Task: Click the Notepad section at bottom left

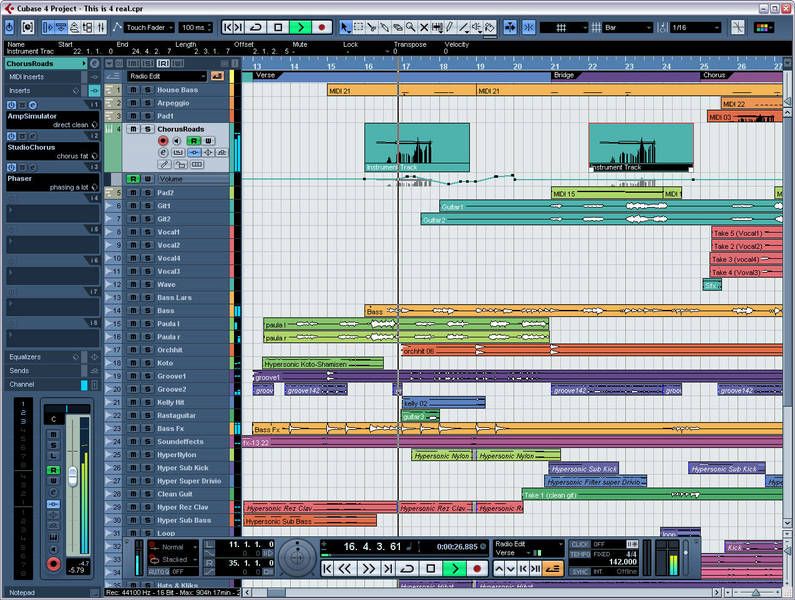Action: point(20,593)
